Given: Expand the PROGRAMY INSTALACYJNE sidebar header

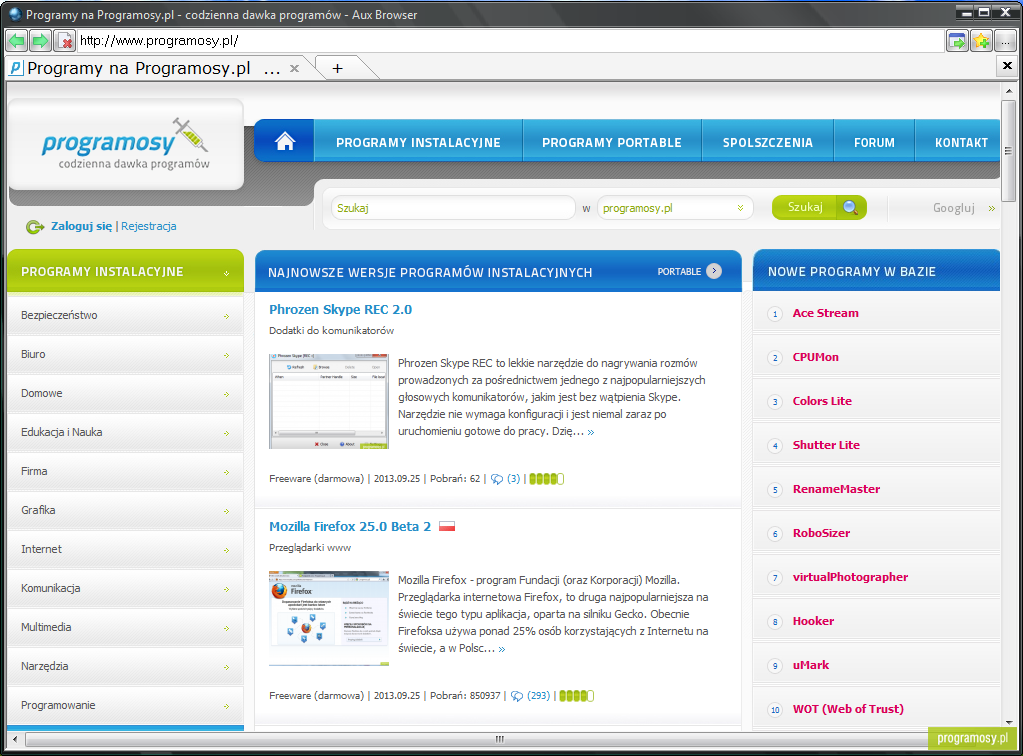Looking at the screenshot, I should [125, 271].
